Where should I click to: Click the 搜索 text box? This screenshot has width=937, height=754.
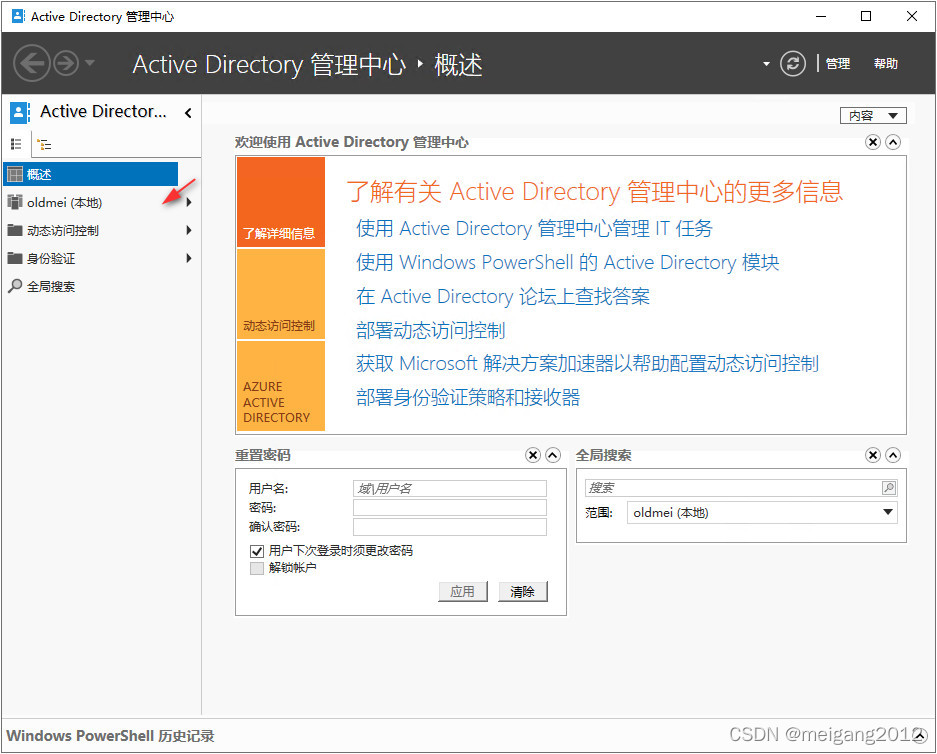point(733,488)
